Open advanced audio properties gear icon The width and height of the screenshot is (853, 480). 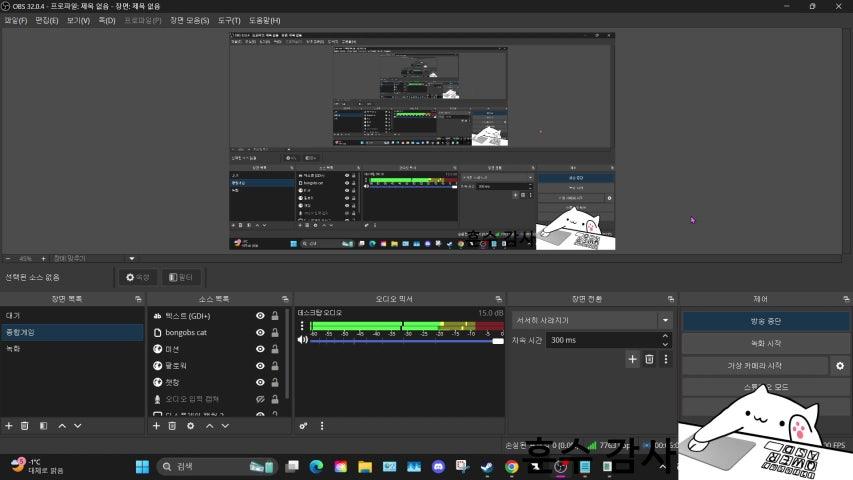pyautogui.click(x=304, y=425)
